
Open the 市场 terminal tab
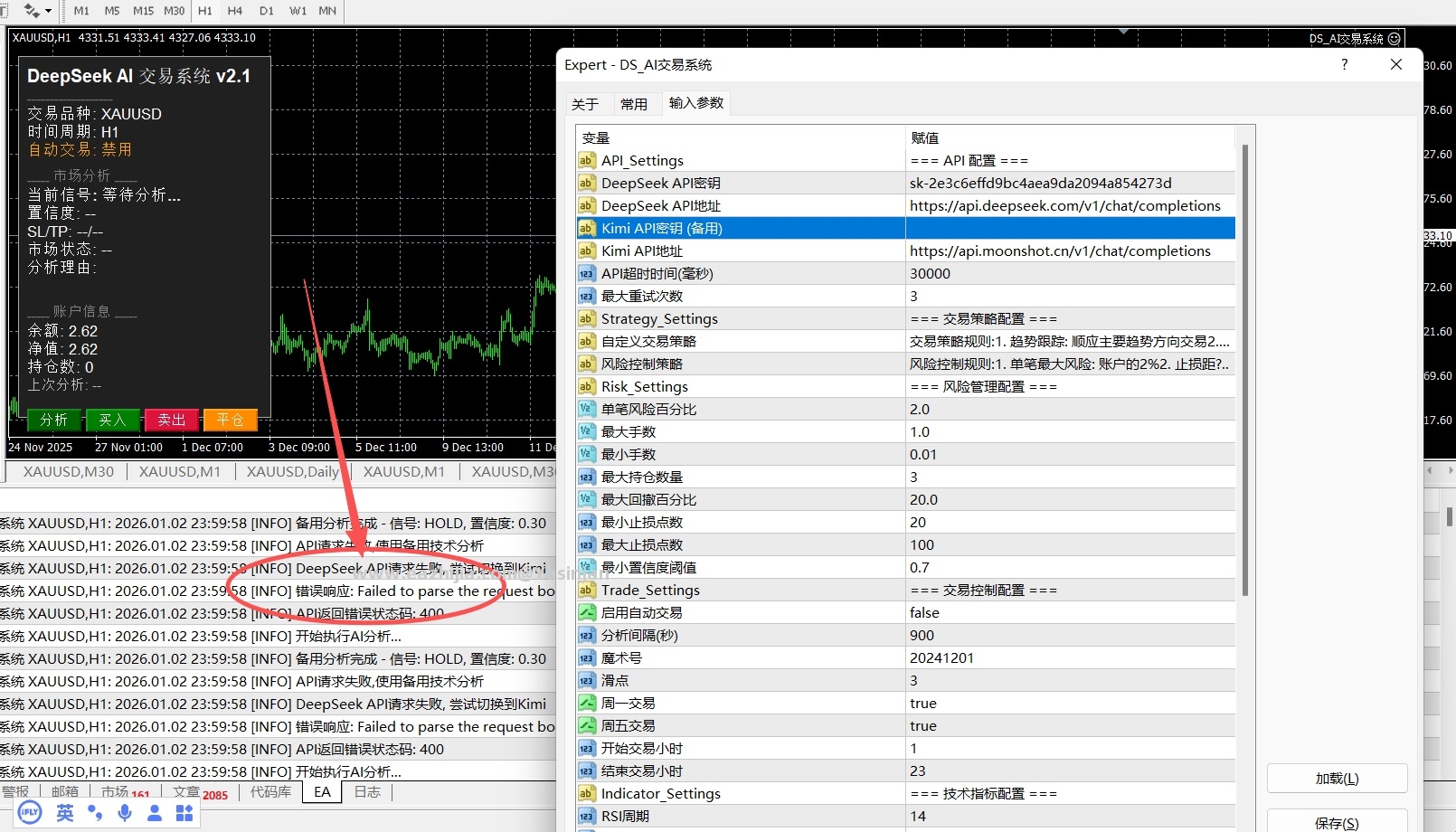pyautogui.click(x=126, y=792)
